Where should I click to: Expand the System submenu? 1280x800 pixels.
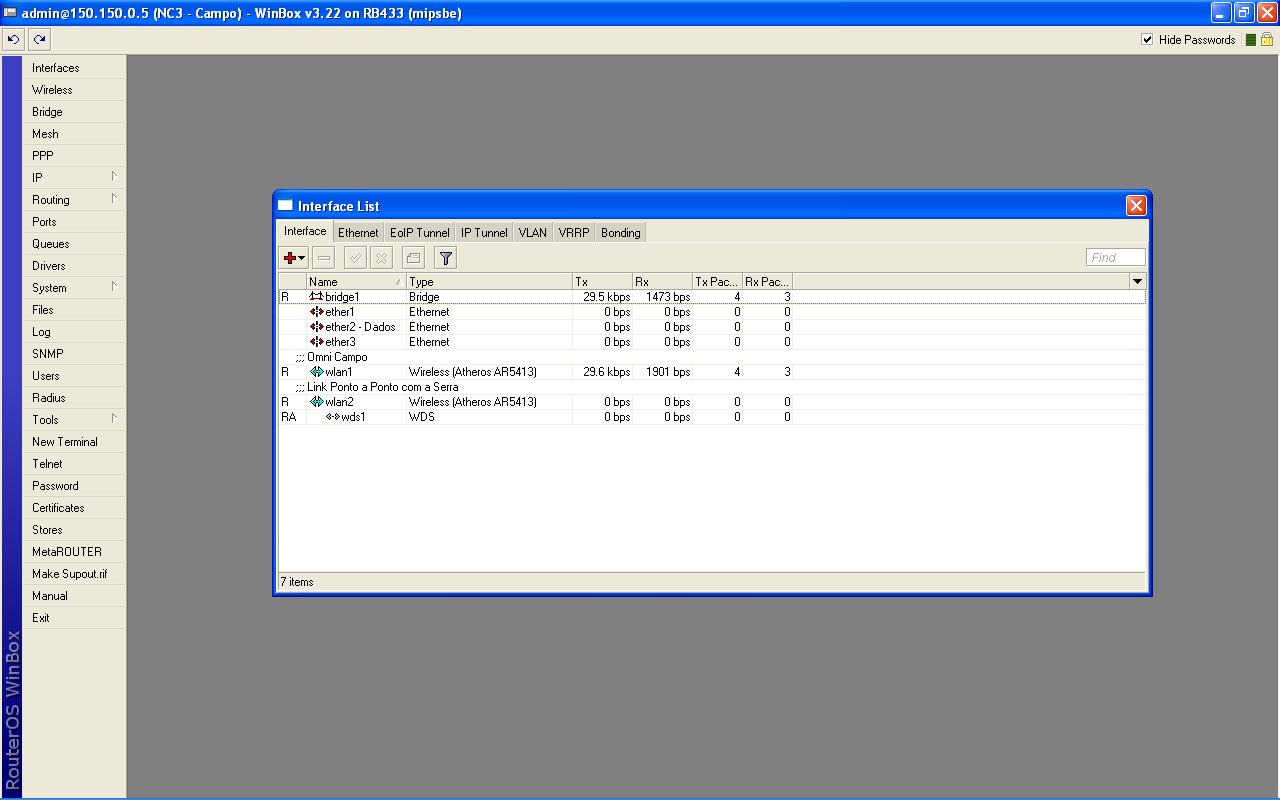pyautogui.click(x=75, y=288)
